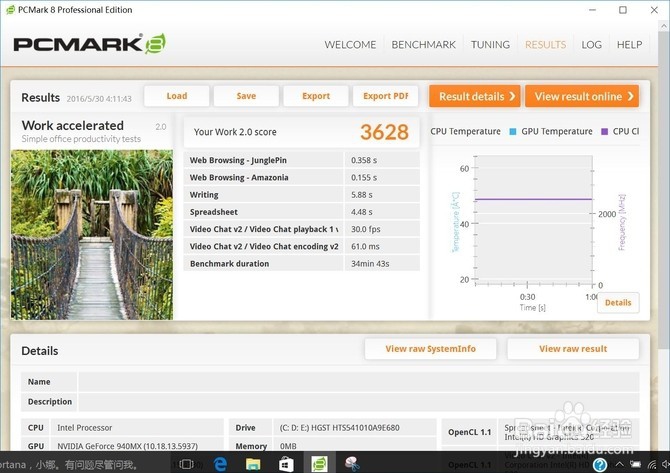Click the Name field
The width and height of the screenshot is (670, 473).
pos(359,382)
